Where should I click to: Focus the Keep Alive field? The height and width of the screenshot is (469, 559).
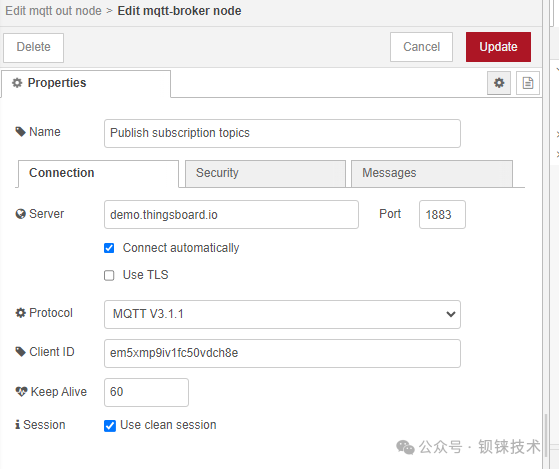point(146,392)
